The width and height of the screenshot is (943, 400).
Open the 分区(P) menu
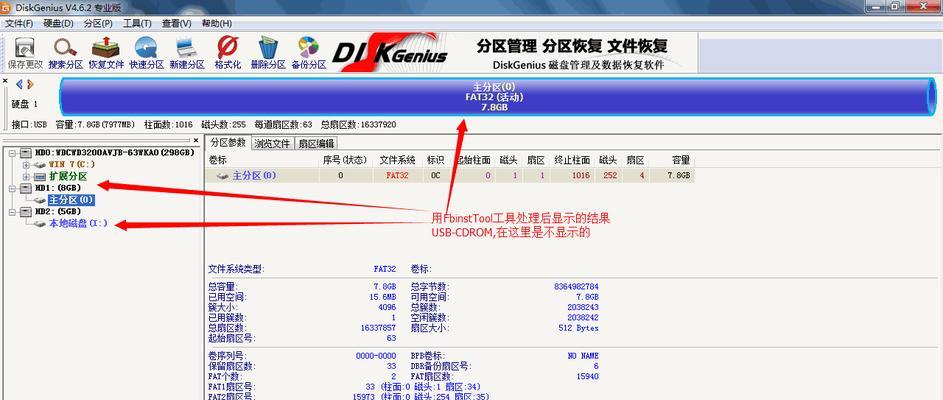pyautogui.click(x=98, y=23)
